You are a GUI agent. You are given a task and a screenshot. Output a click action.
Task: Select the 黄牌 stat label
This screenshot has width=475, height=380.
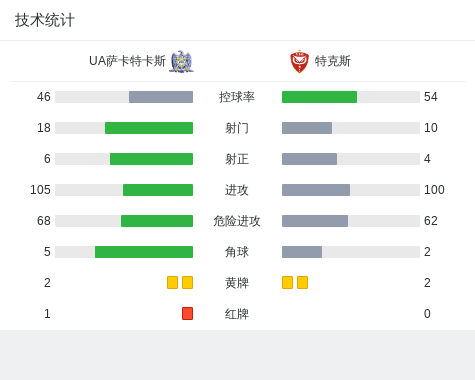click(237, 283)
